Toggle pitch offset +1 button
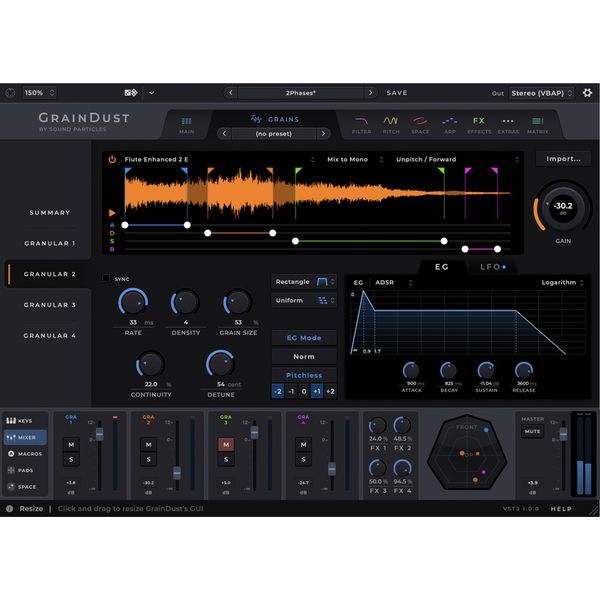The width and height of the screenshot is (600, 600). click(317, 391)
